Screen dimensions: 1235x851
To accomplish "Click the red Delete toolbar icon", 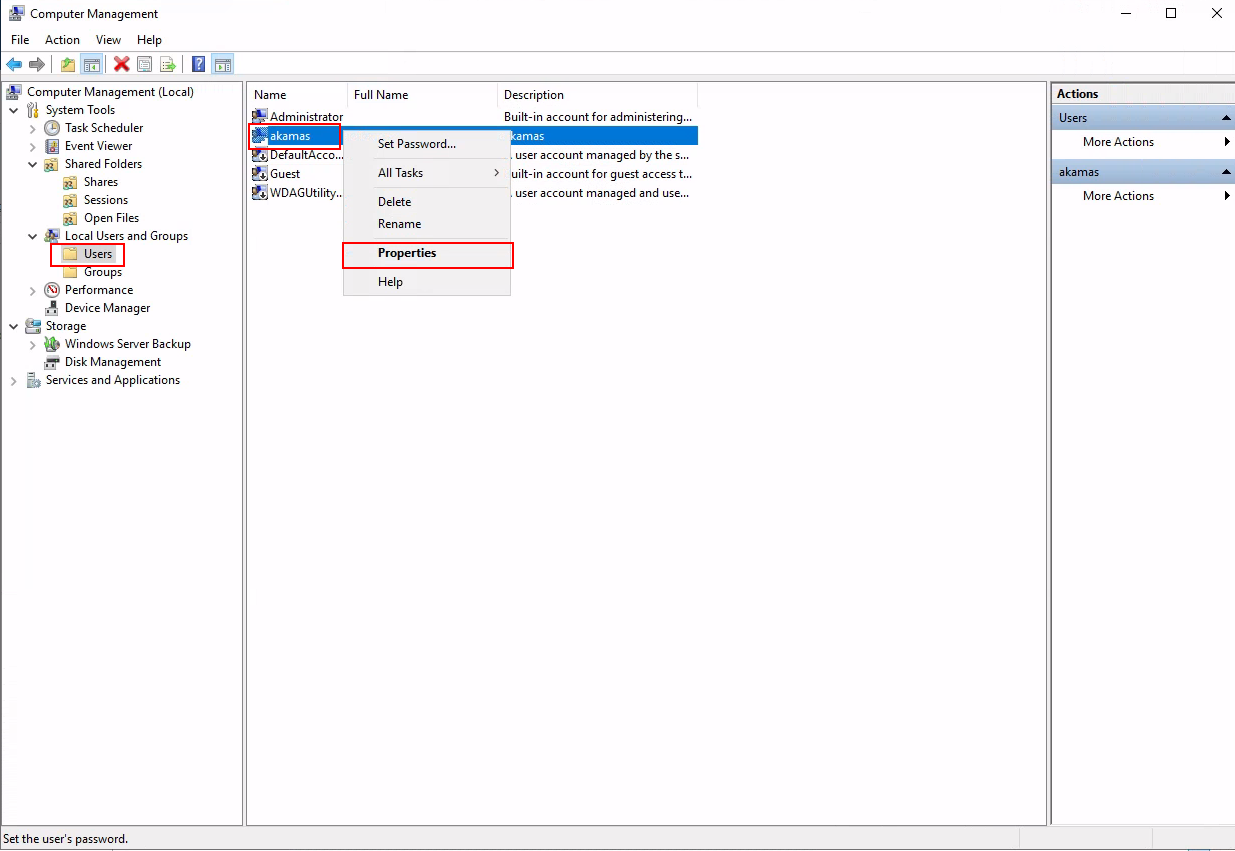I will coord(121,65).
